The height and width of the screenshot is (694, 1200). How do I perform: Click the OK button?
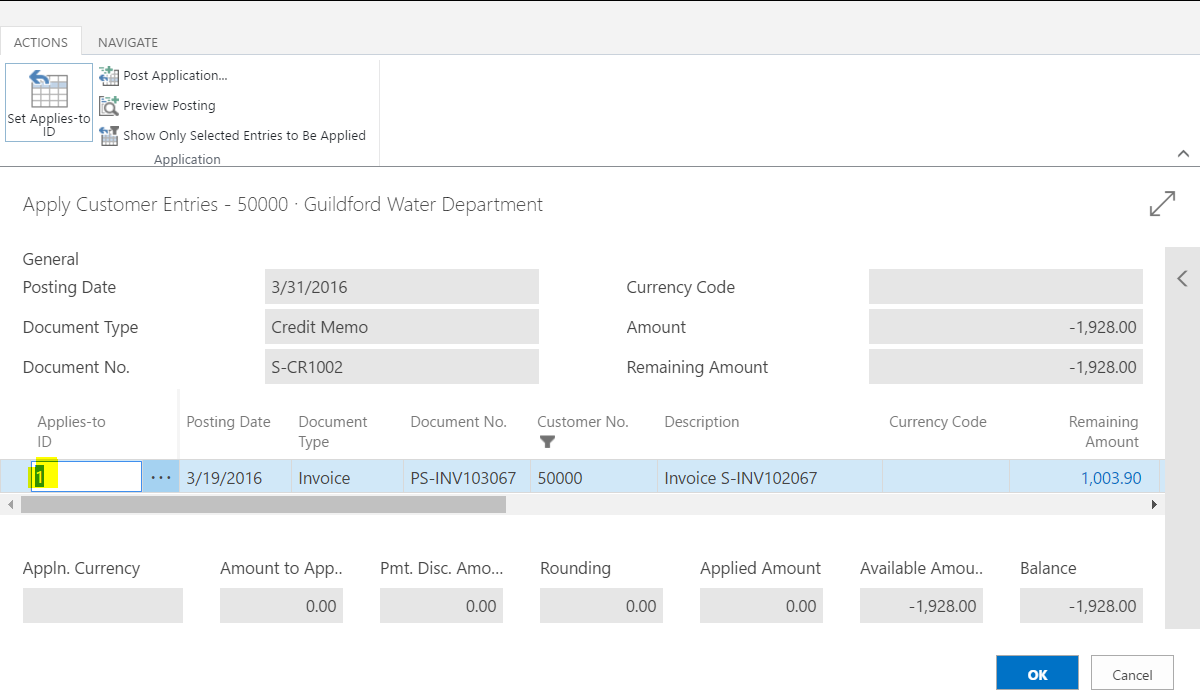[1037, 673]
